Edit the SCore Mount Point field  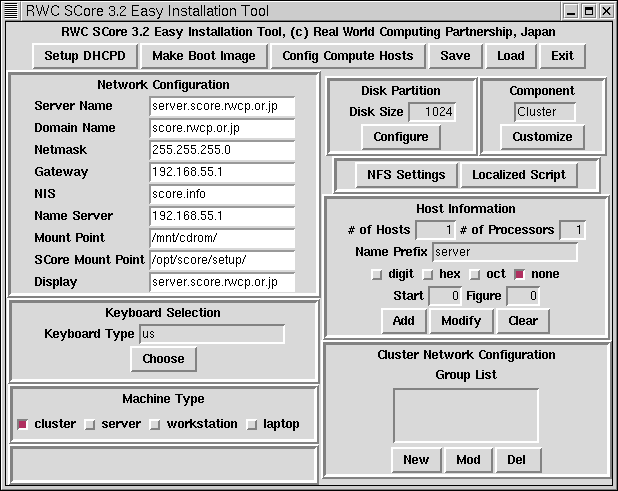pos(222,260)
